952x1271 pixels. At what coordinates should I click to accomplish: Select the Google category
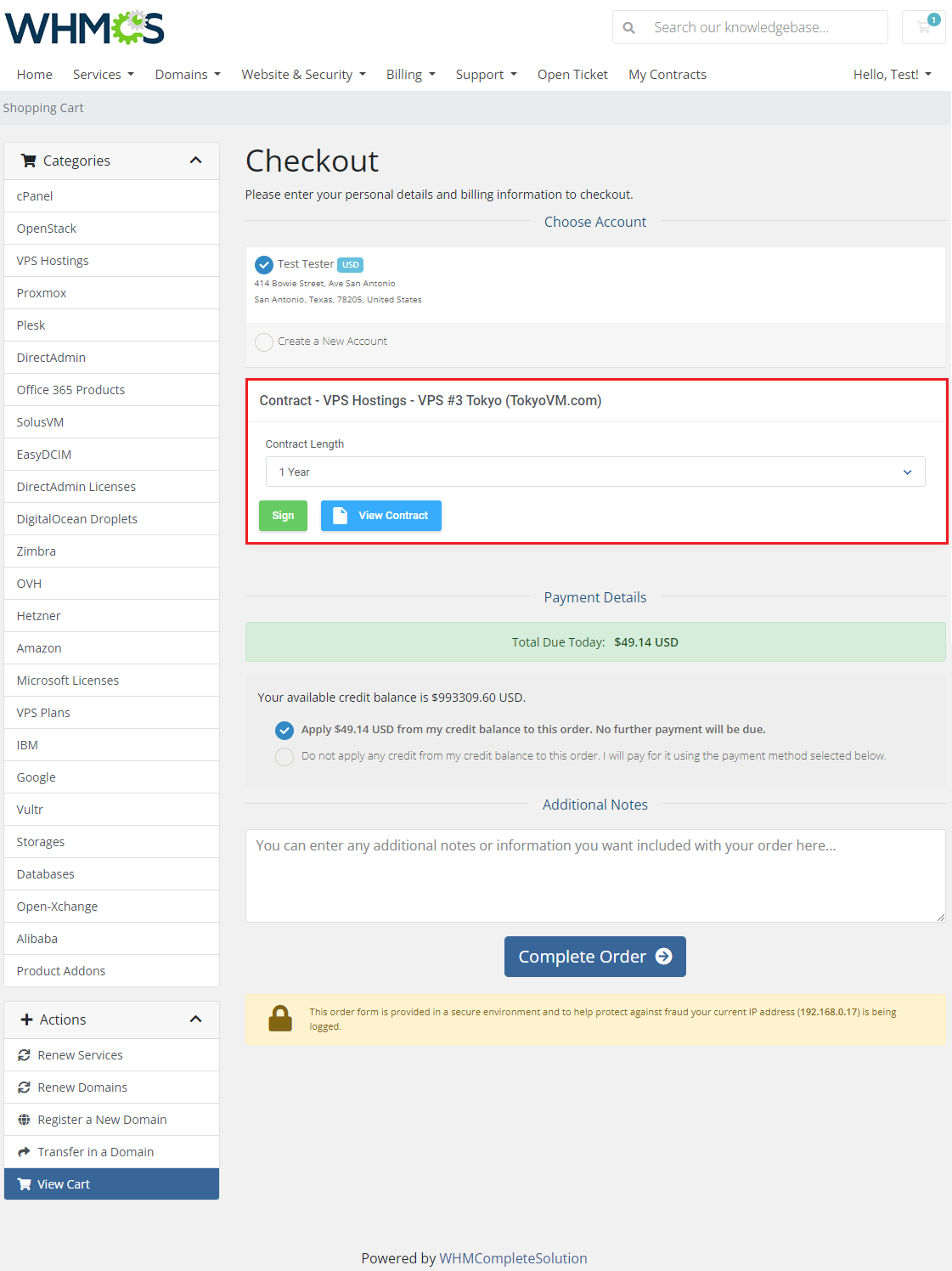(111, 777)
